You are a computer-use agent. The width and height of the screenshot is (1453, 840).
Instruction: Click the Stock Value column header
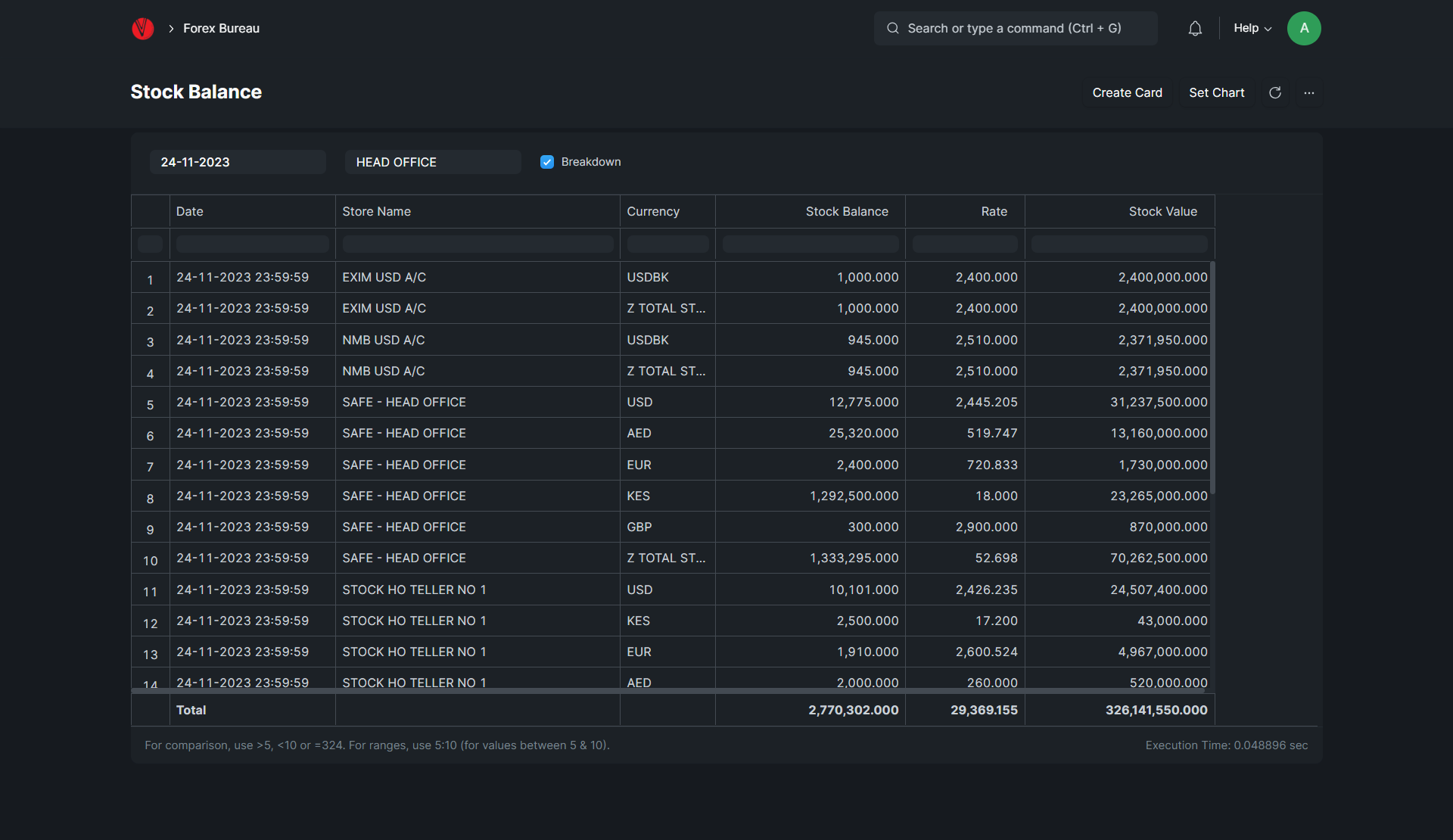click(x=1119, y=211)
